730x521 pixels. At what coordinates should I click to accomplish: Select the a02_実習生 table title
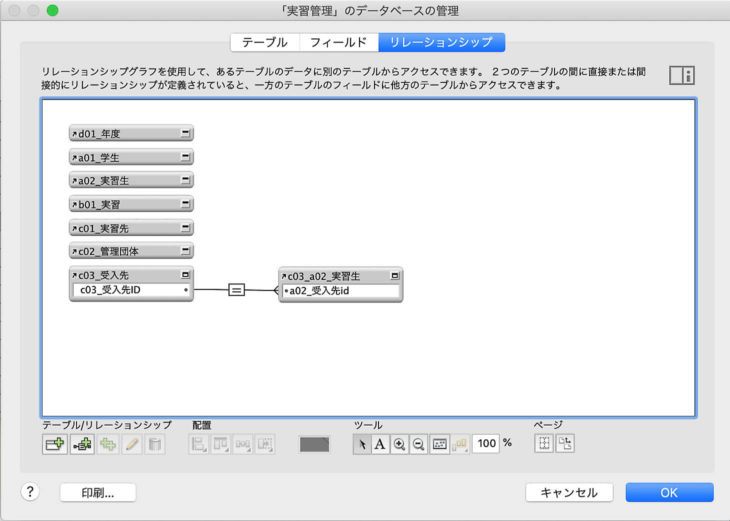(x=103, y=181)
